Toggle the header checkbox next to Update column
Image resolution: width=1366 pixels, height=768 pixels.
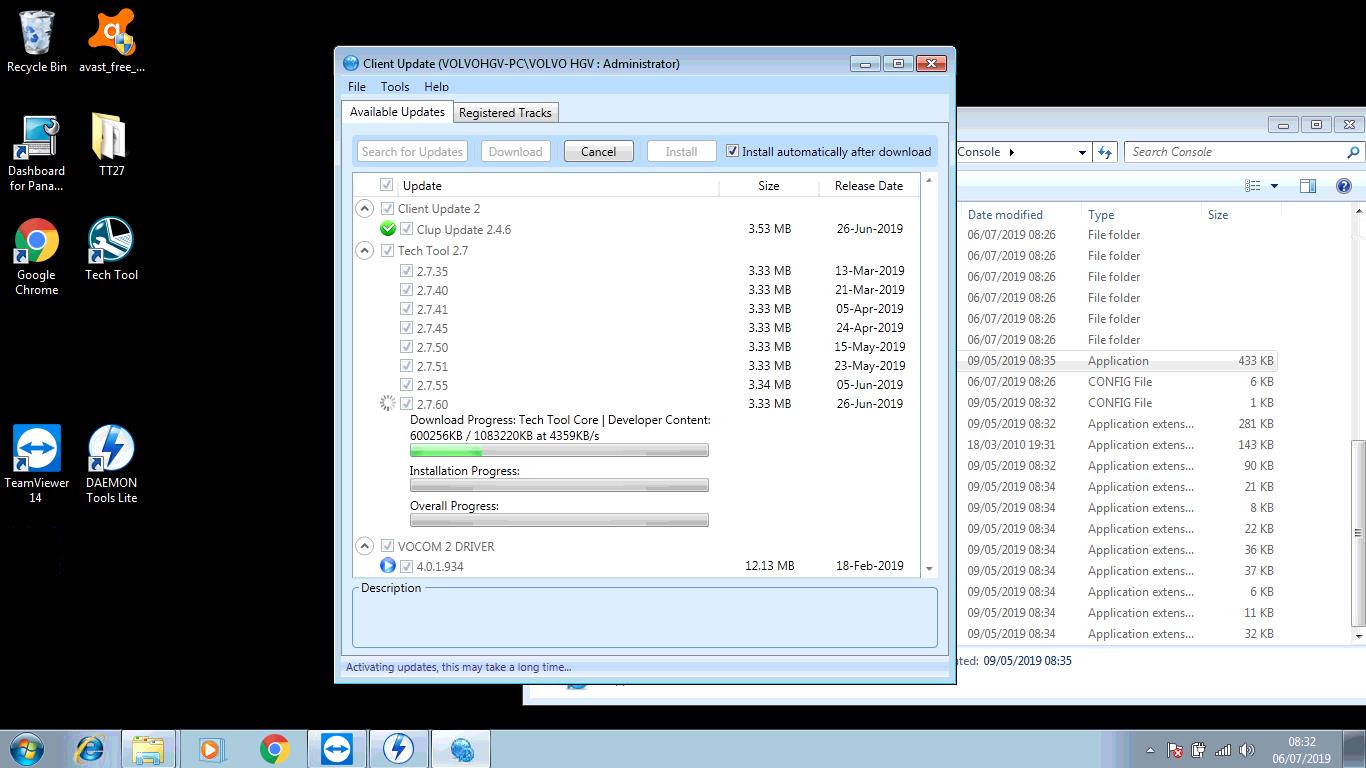386,185
